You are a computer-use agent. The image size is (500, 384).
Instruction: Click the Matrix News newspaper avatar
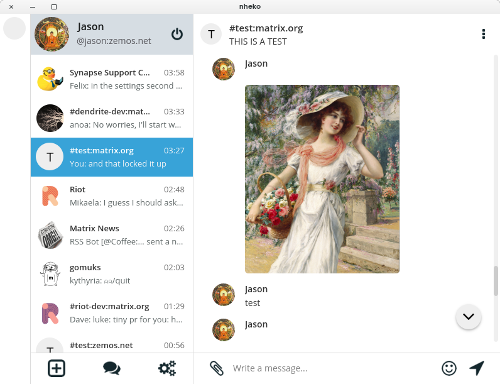[50, 235]
